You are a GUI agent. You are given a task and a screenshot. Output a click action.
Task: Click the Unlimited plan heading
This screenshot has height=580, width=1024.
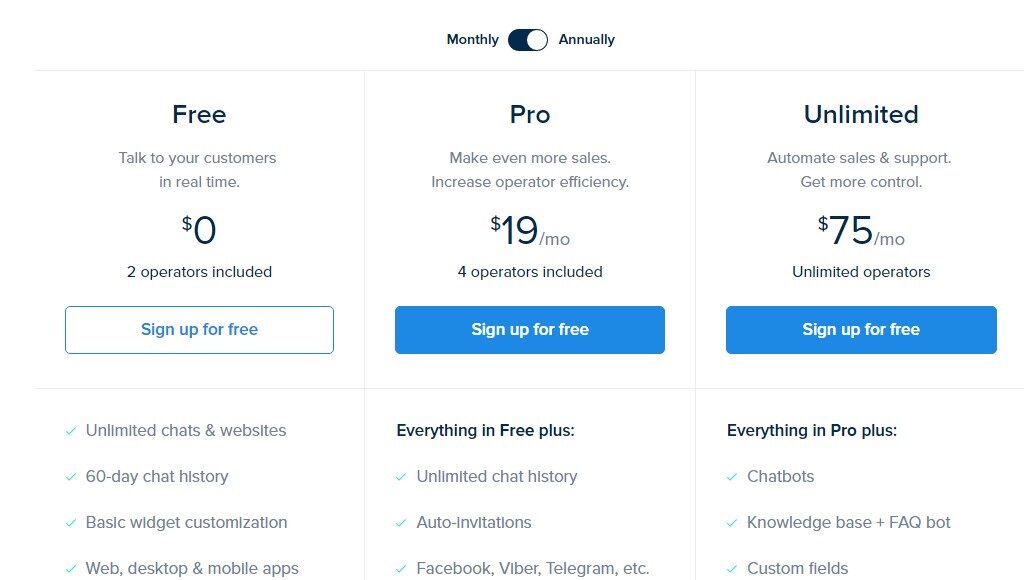coord(861,115)
